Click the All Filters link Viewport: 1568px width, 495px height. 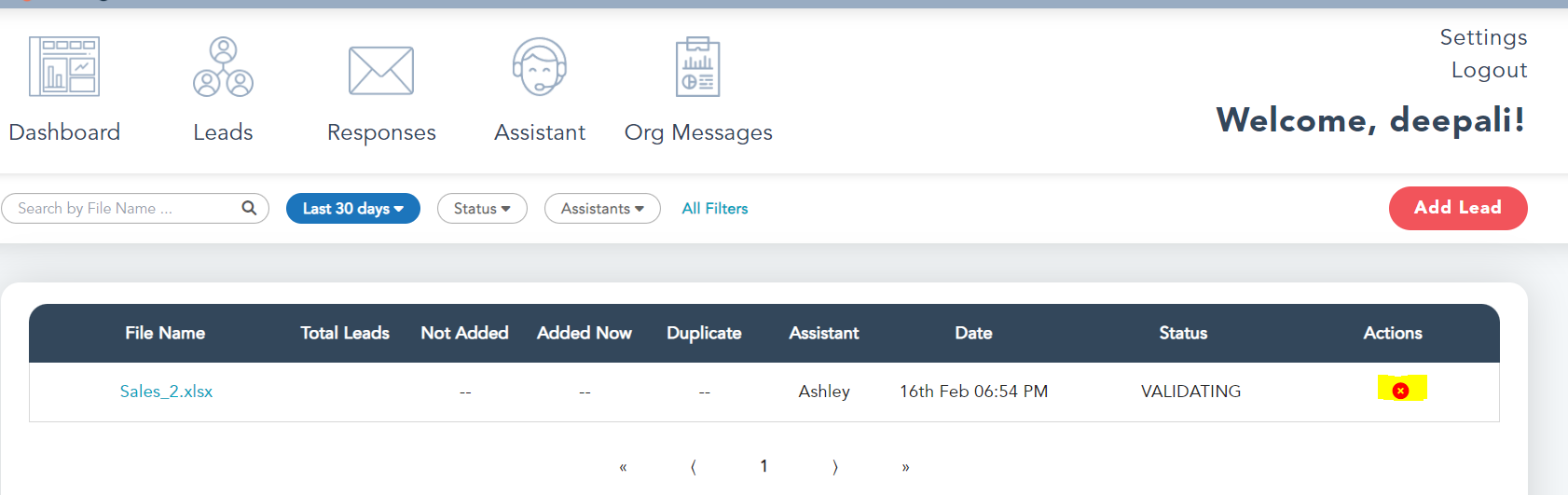click(715, 209)
